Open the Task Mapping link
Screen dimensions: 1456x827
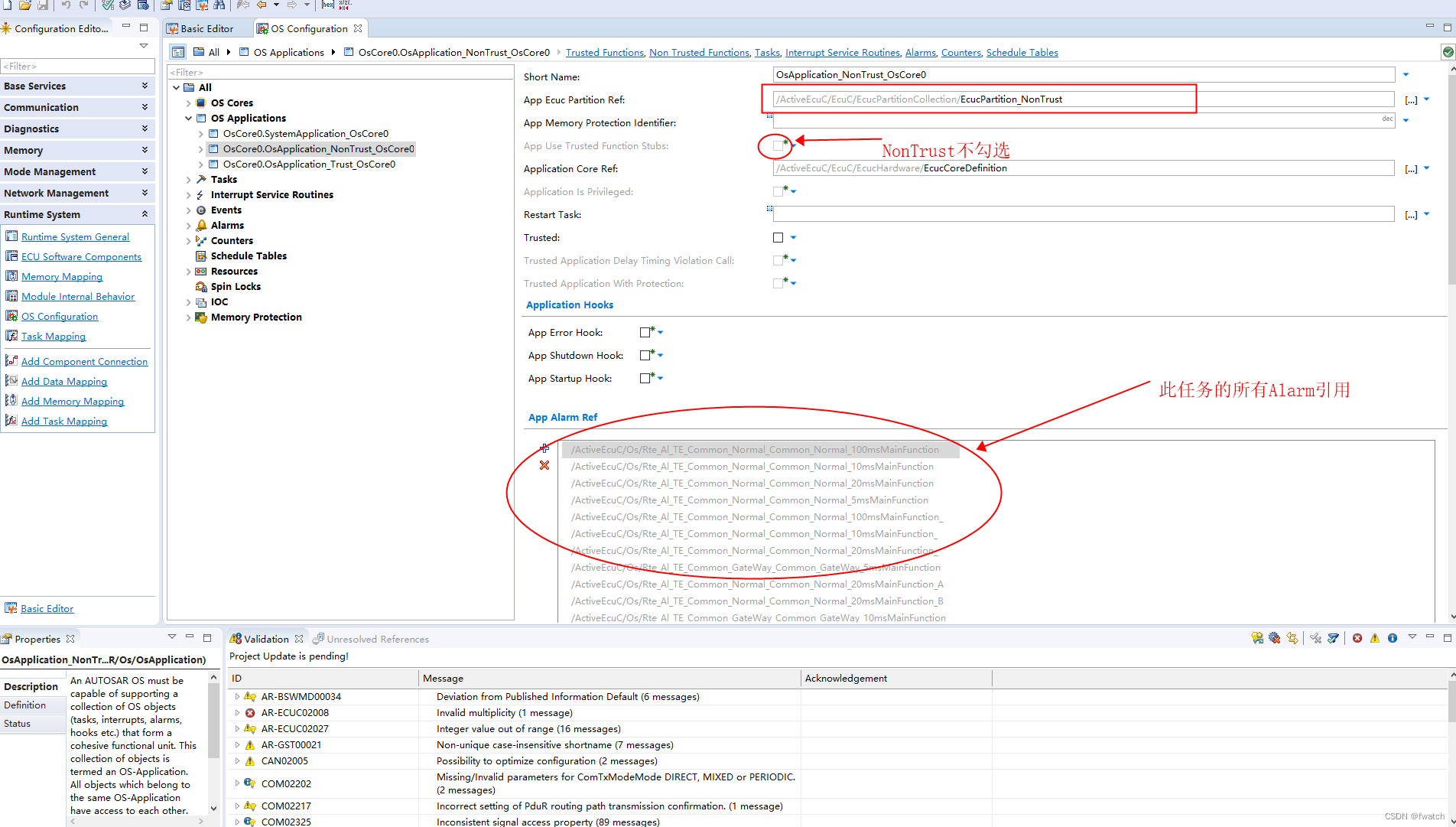tap(54, 336)
